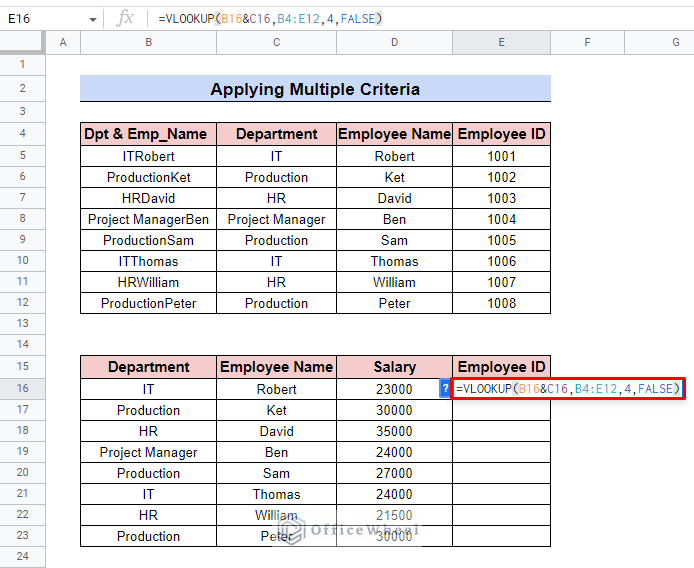Click the cell with ID 1003
The image size is (694, 568).
pyautogui.click(x=501, y=198)
